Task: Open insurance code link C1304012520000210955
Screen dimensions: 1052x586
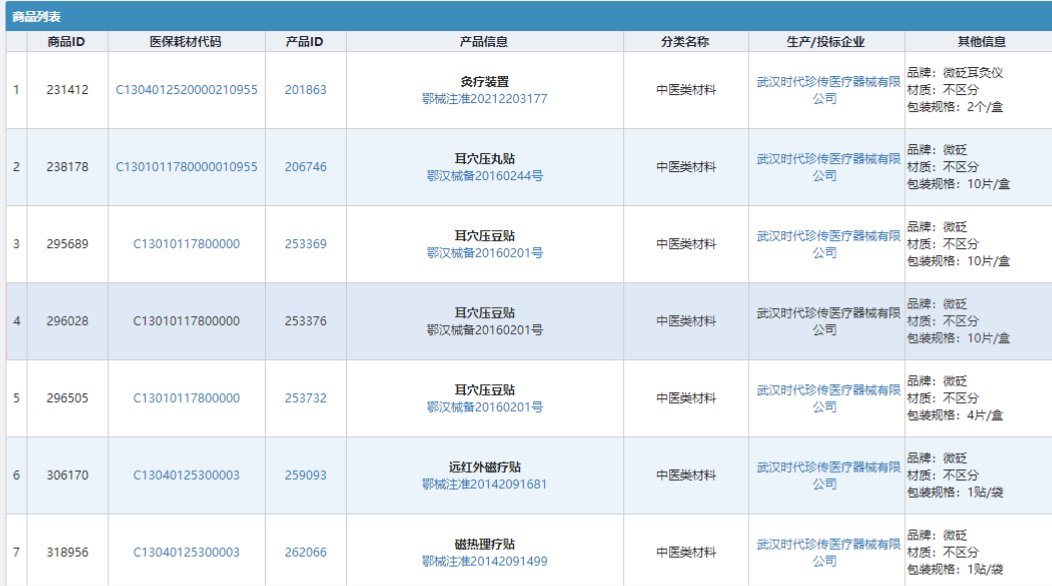Action: pyautogui.click(x=187, y=90)
